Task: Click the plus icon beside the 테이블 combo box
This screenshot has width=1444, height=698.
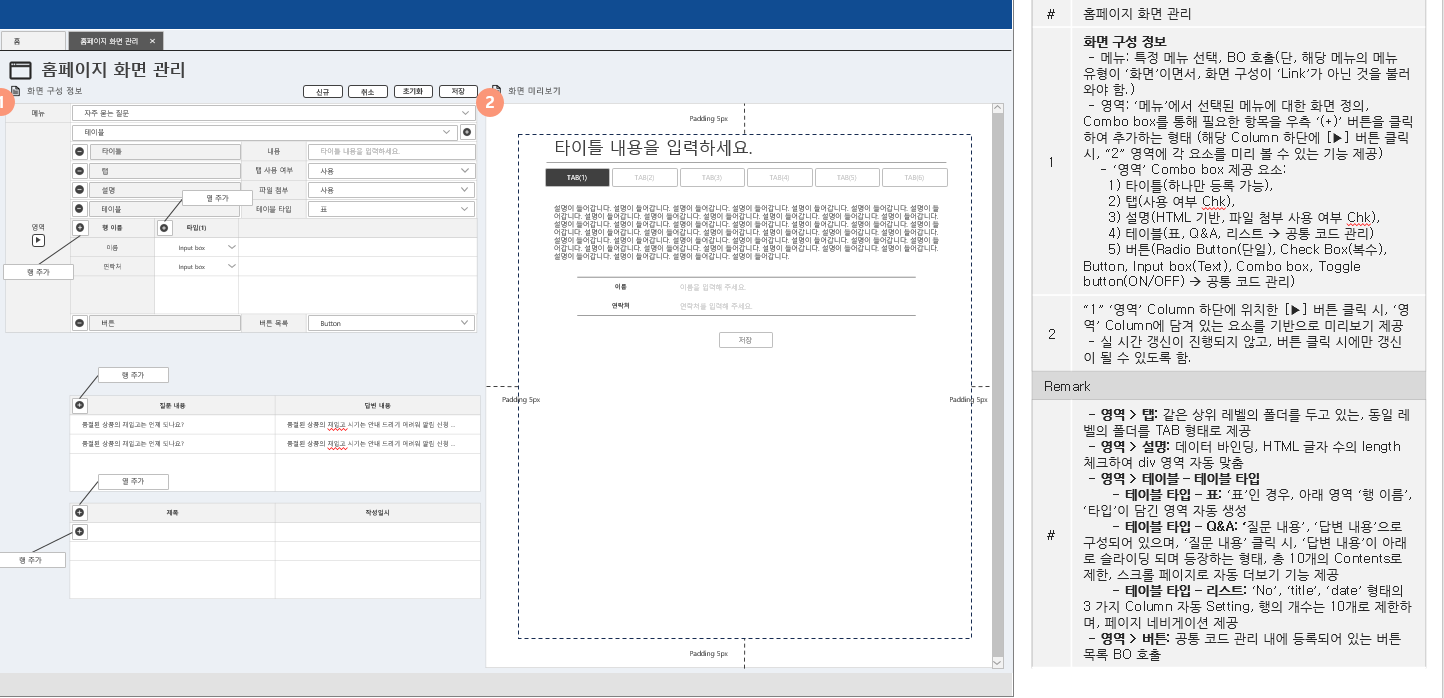Action: (467, 132)
